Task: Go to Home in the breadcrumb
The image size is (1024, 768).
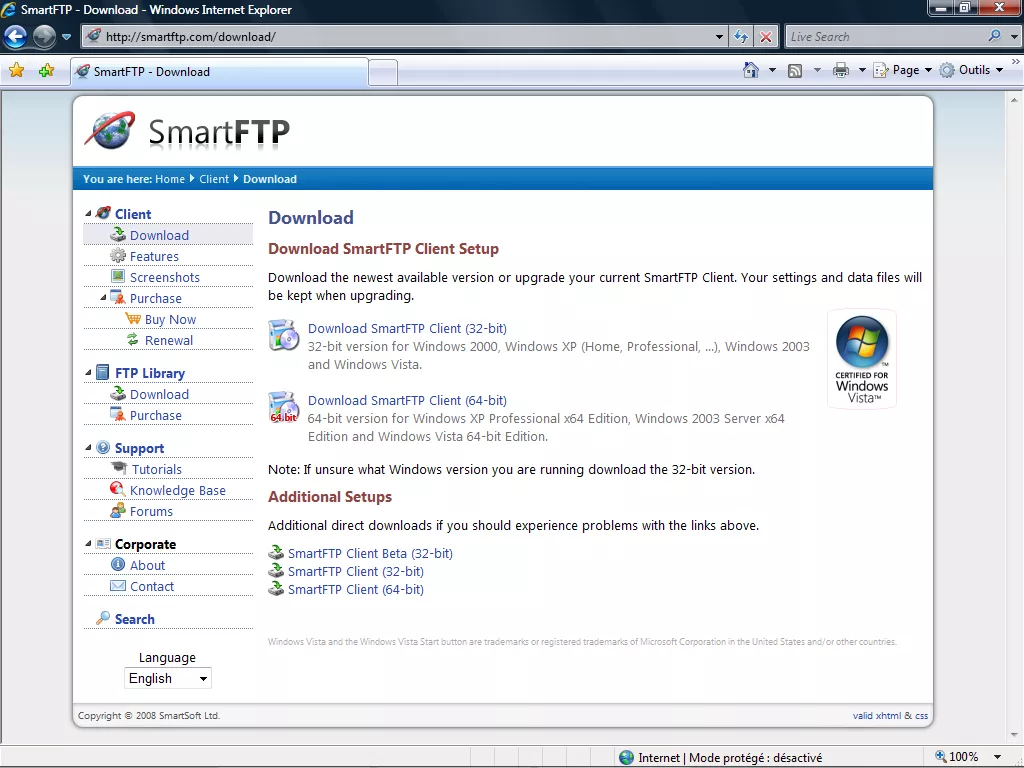Action: point(170,179)
